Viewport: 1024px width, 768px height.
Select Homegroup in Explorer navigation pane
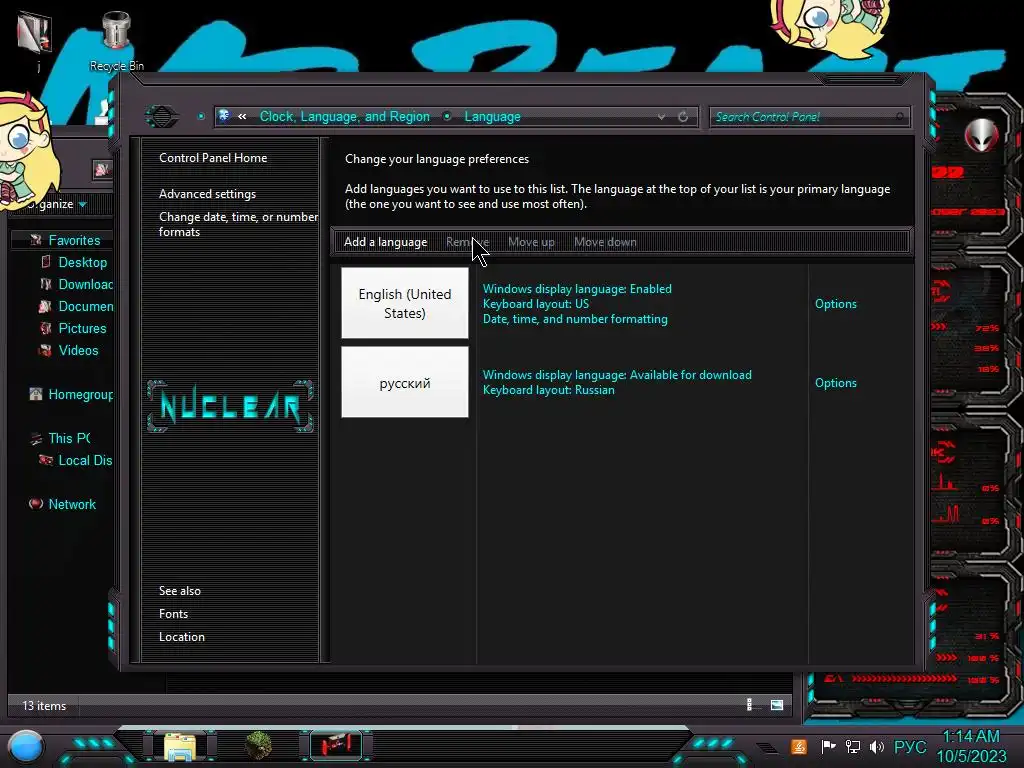[80, 394]
